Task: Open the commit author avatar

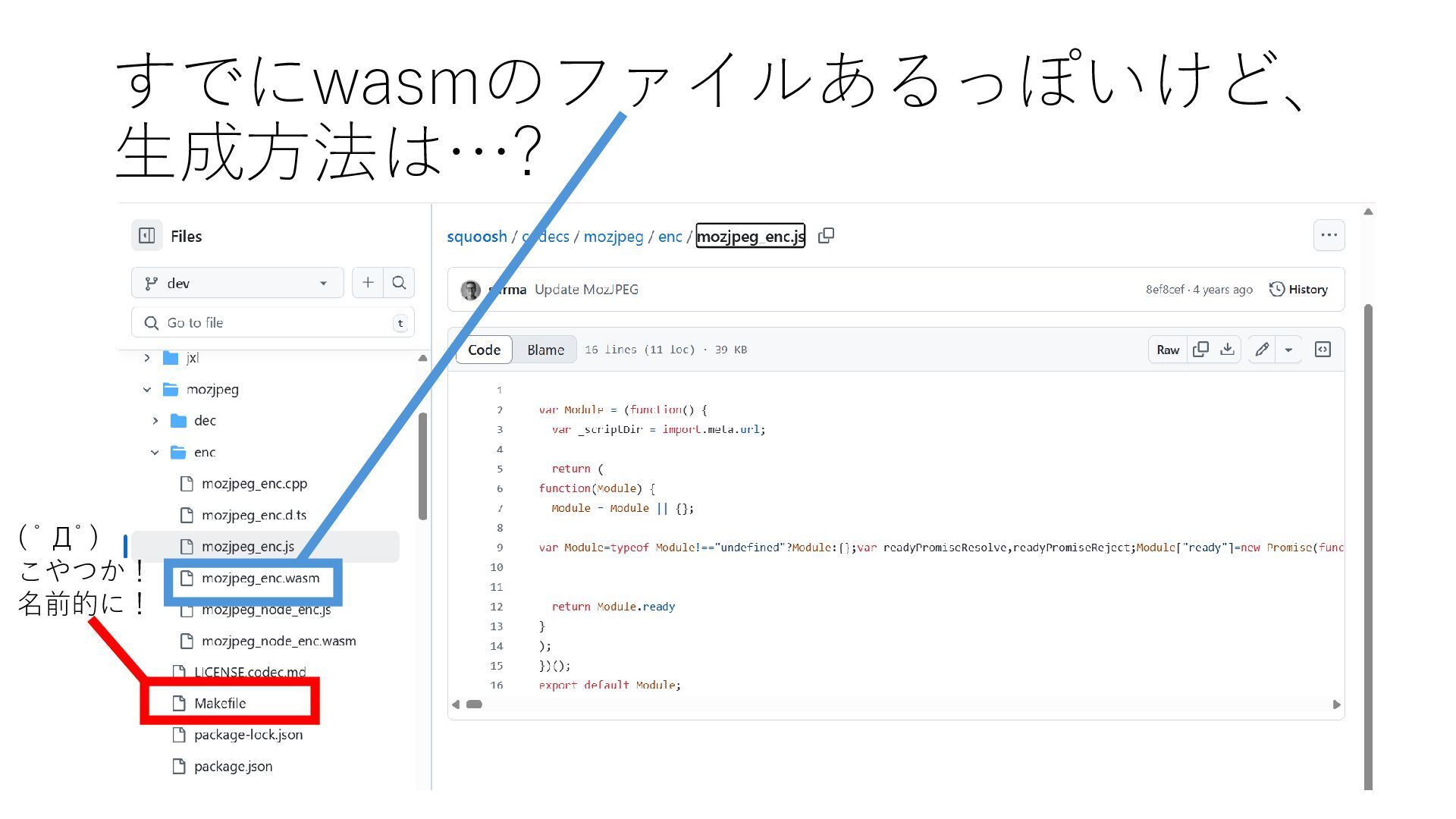Action: coord(470,290)
